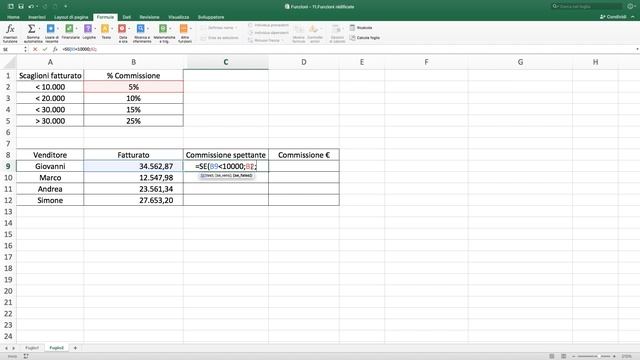
Task: Open the Ricerca e riferimento icon
Action: (x=140, y=29)
